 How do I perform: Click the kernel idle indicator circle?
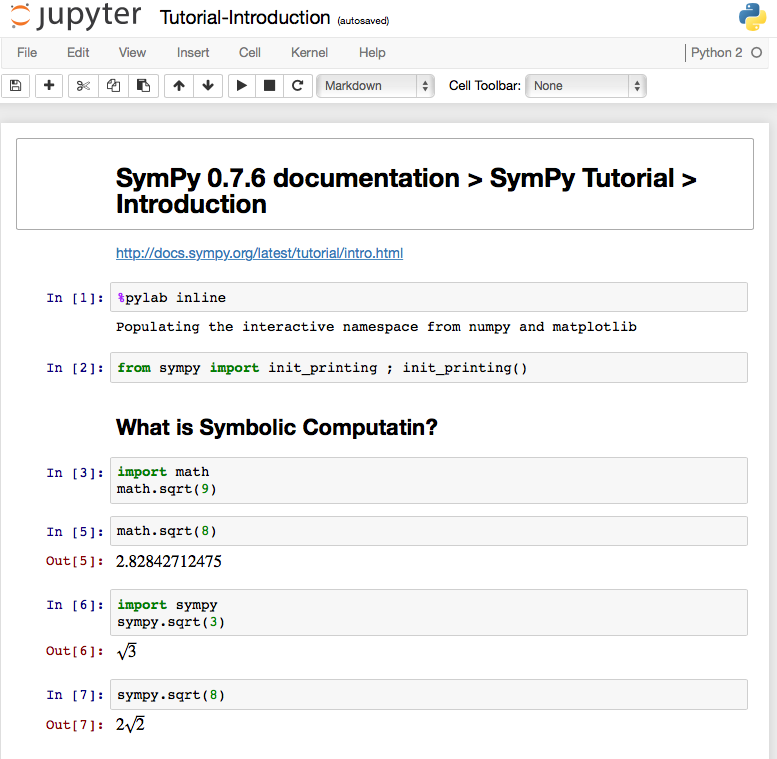756,53
